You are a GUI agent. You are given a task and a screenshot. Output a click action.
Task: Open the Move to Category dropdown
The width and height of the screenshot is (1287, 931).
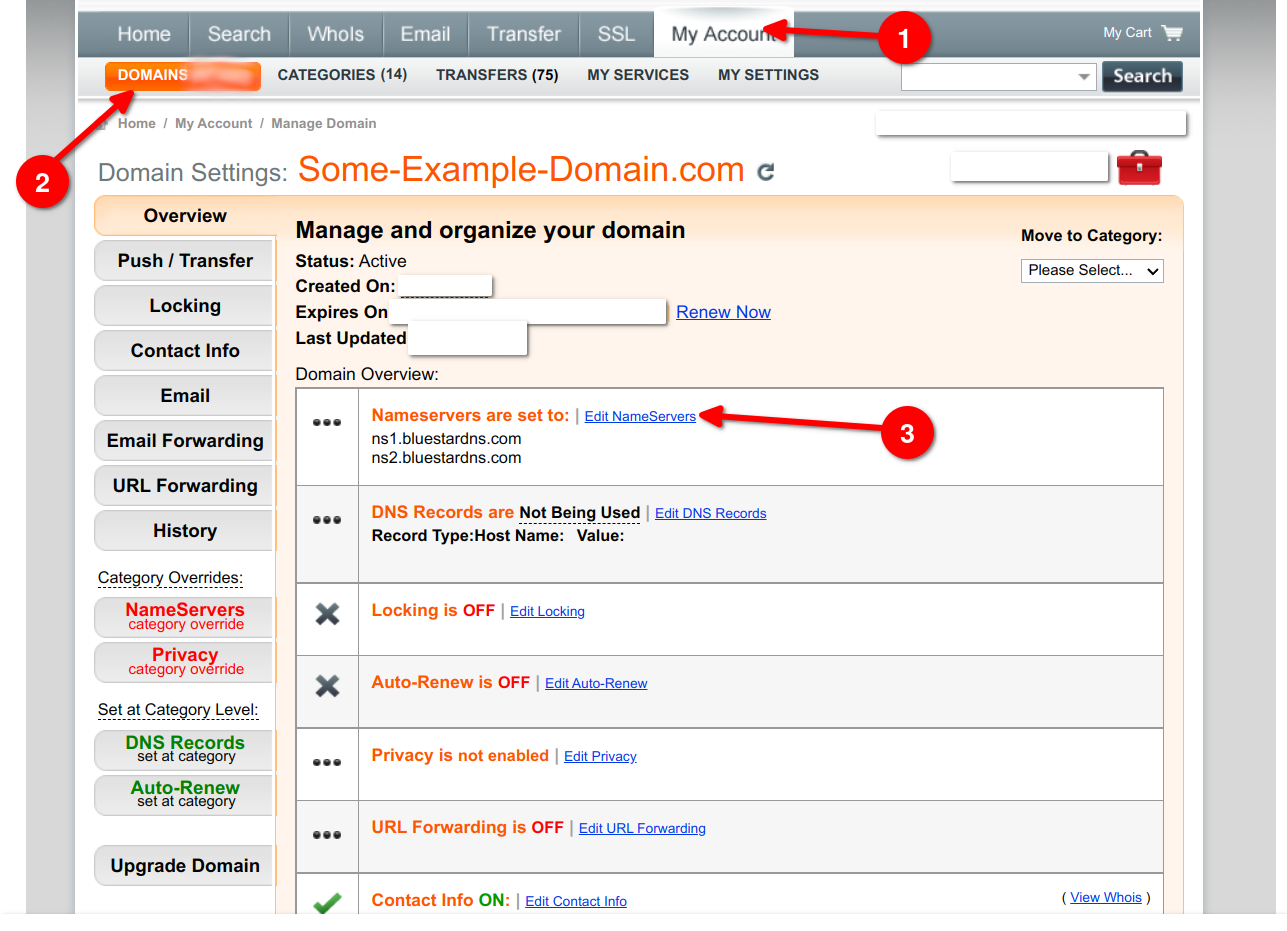pos(1092,271)
